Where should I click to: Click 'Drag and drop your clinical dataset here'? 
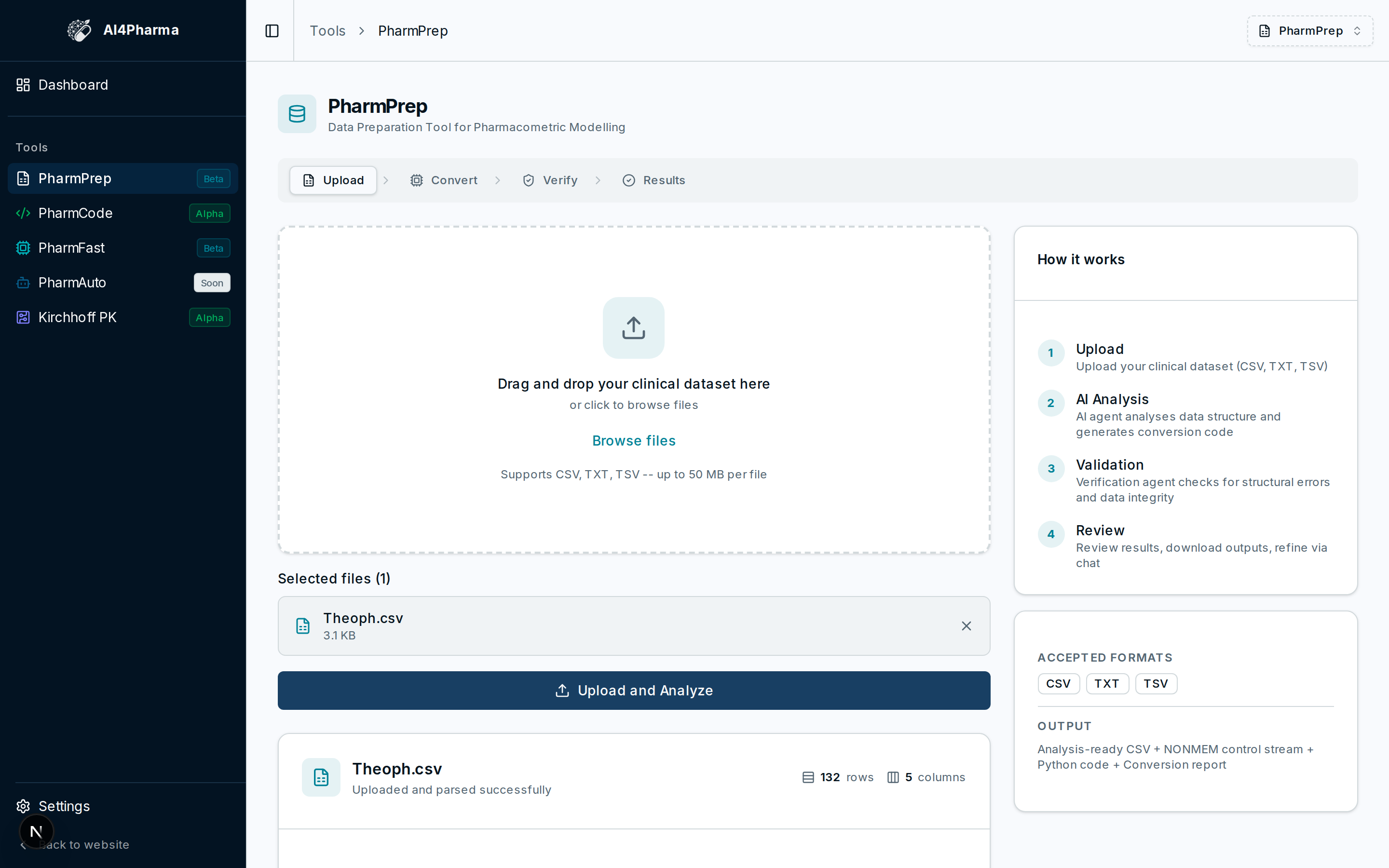point(634,384)
